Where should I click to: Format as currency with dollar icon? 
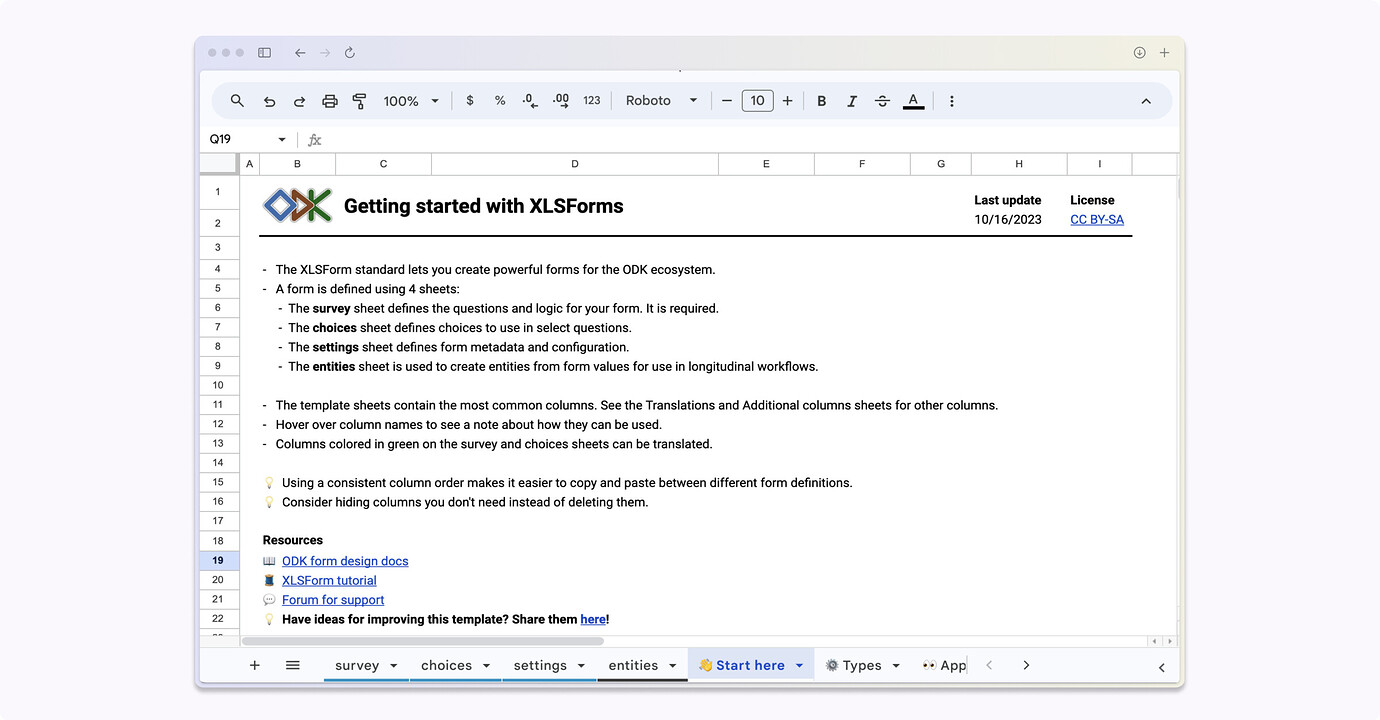(x=470, y=101)
